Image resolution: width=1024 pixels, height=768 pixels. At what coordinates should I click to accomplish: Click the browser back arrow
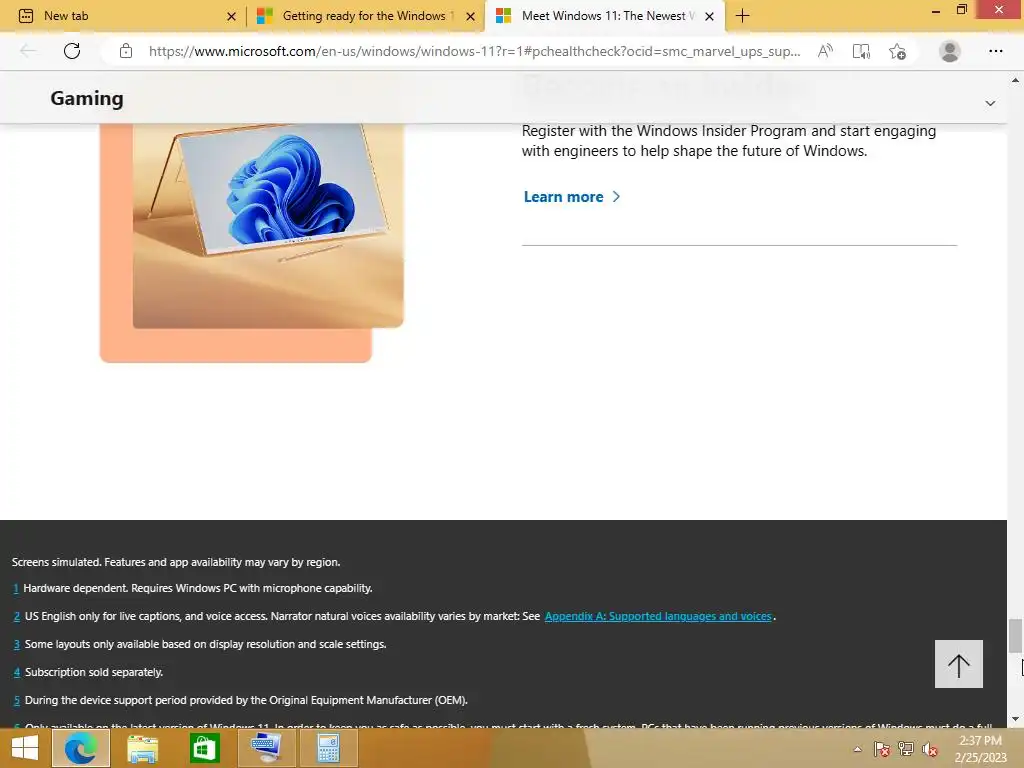click(x=28, y=51)
